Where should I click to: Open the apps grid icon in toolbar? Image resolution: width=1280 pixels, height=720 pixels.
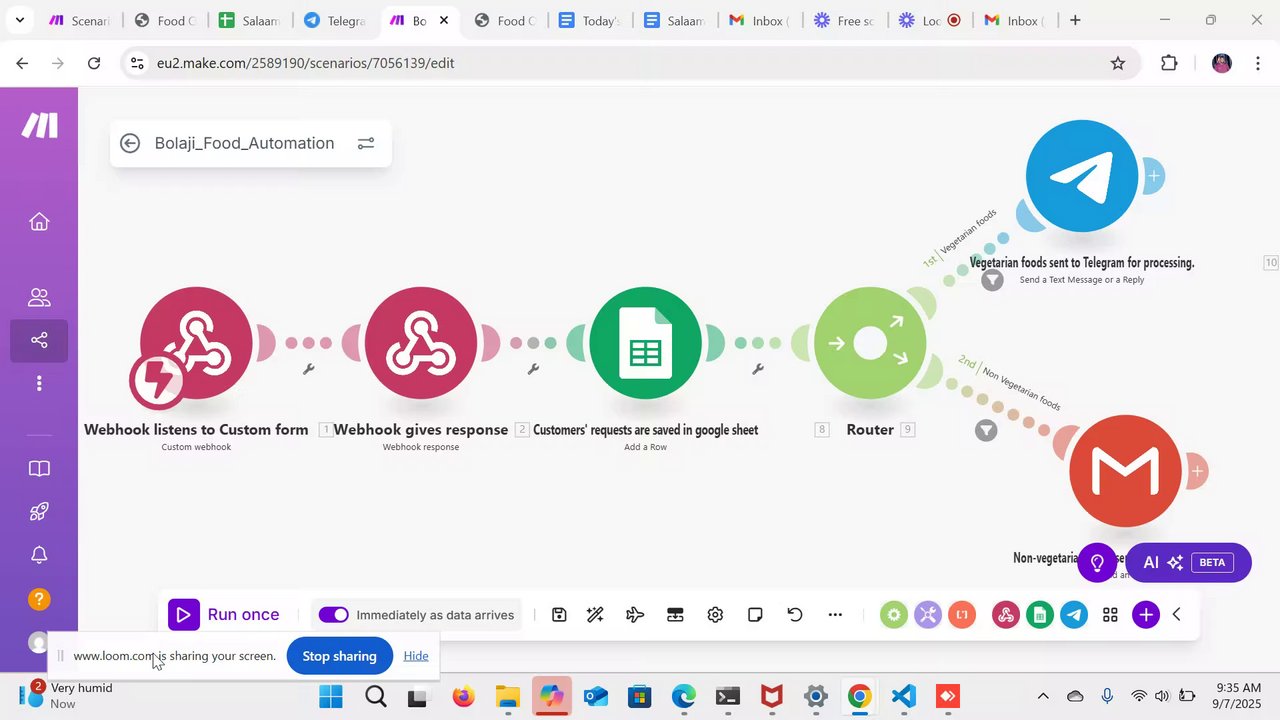click(1110, 615)
